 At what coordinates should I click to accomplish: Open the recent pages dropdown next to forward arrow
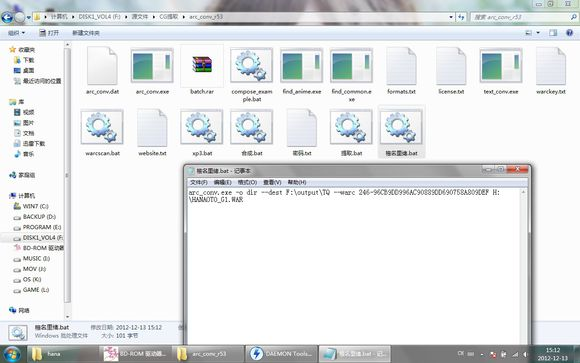click(29, 17)
